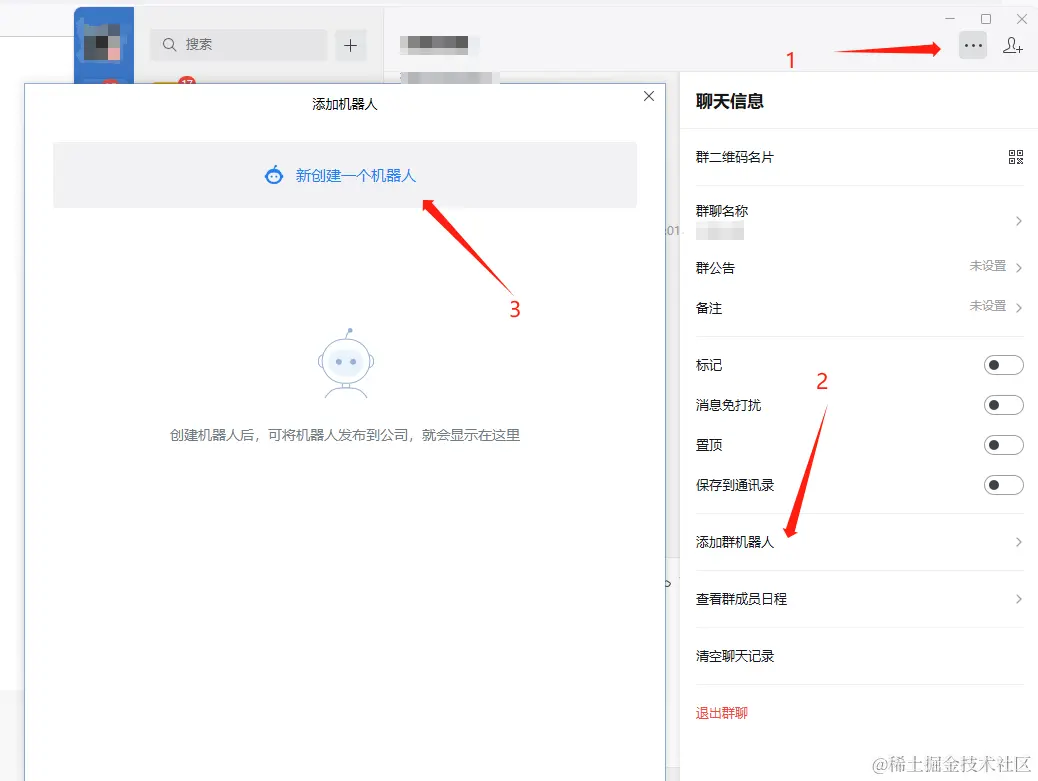This screenshot has width=1038, height=781.
Task: Click the plus button beside search
Action: 350,45
